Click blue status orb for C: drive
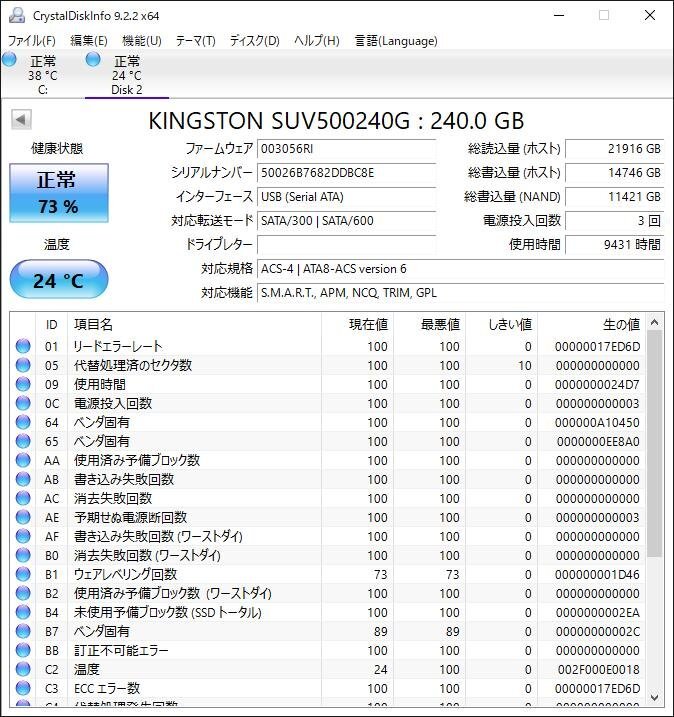 coord(9,59)
